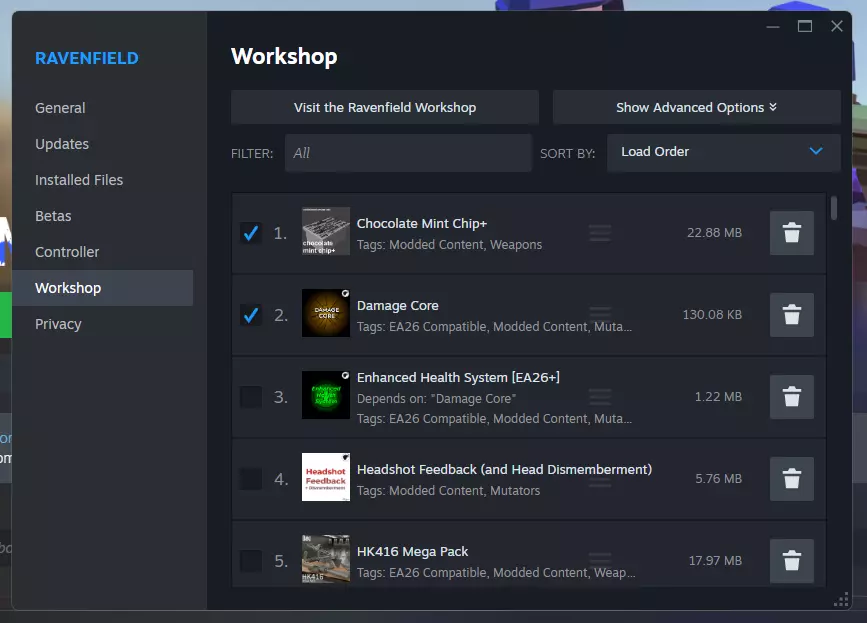This screenshot has height=623, width=867.
Task: Go to Installed Files
Action: [79, 180]
